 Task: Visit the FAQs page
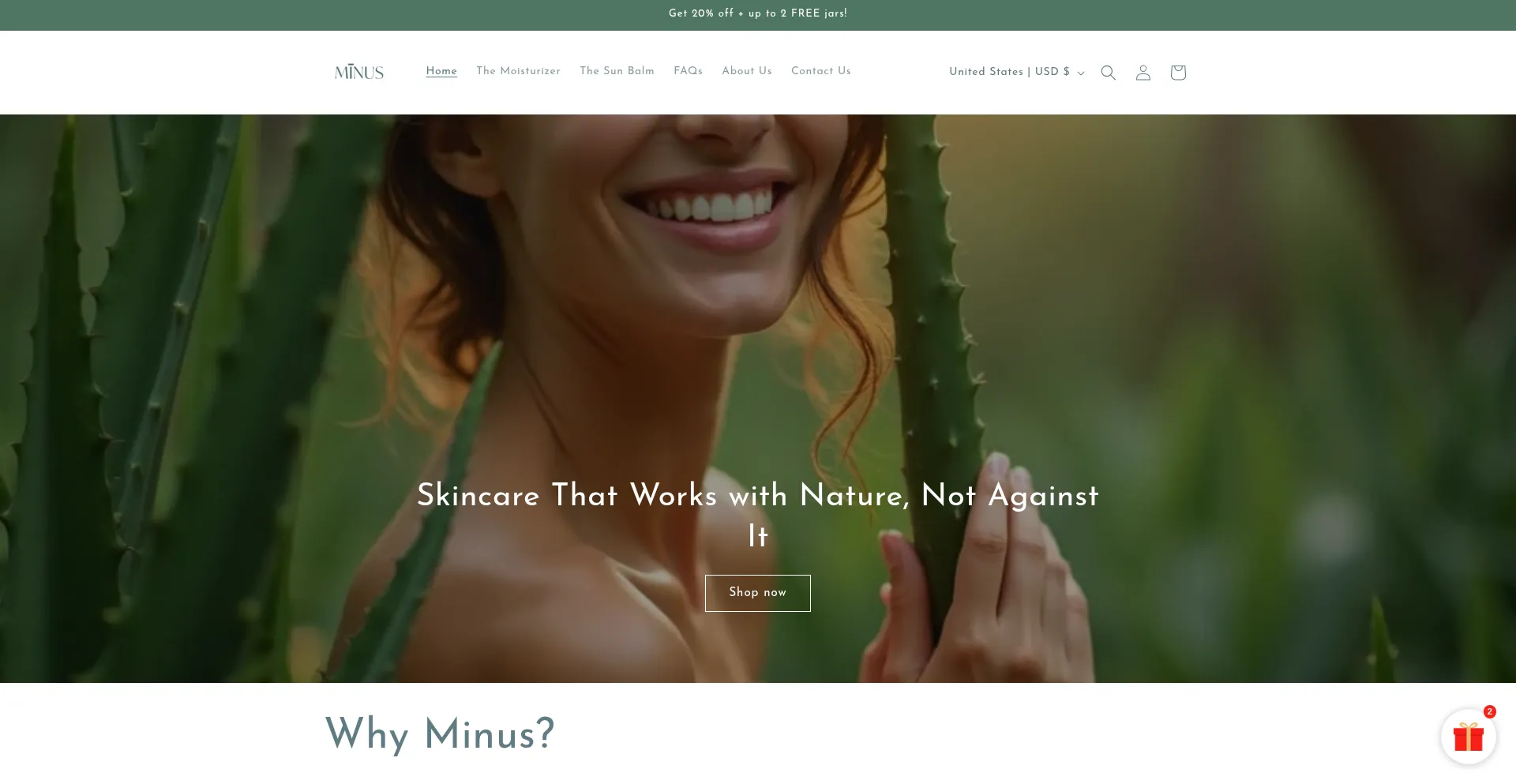[x=688, y=71]
